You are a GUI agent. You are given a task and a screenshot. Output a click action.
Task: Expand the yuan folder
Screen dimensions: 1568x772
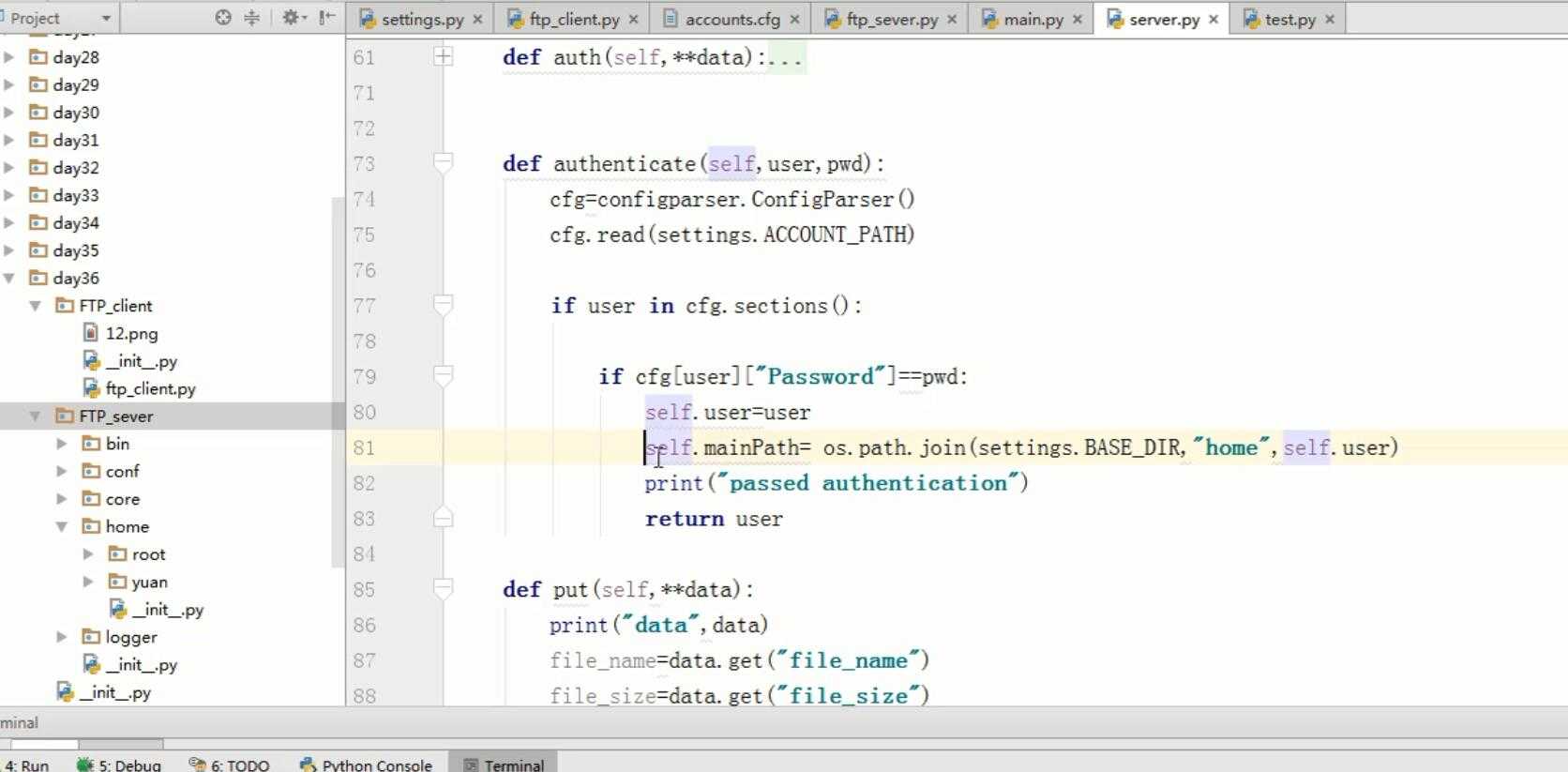[x=87, y=583]
